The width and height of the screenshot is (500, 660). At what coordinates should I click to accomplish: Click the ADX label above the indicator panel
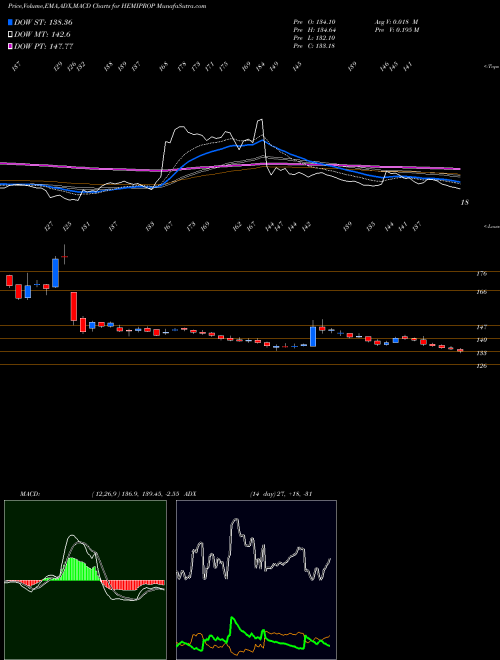(190, 494)
